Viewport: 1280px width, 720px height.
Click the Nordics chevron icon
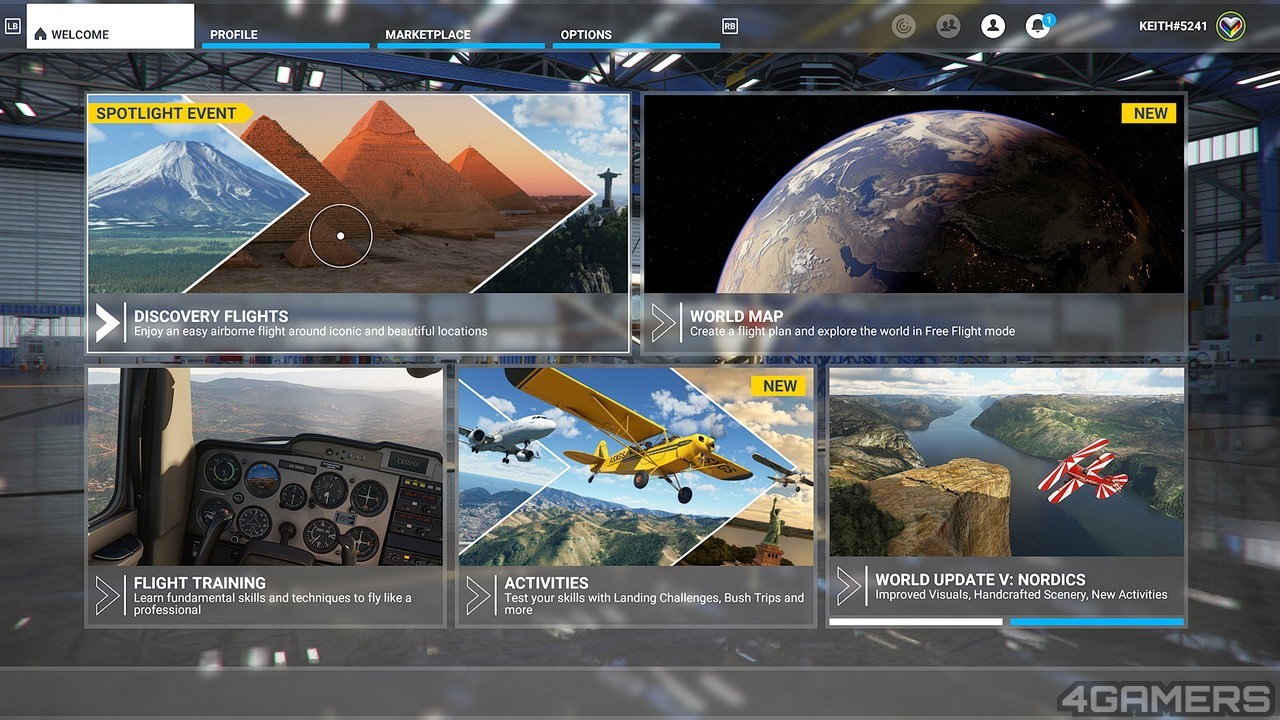tap(849, 586)
